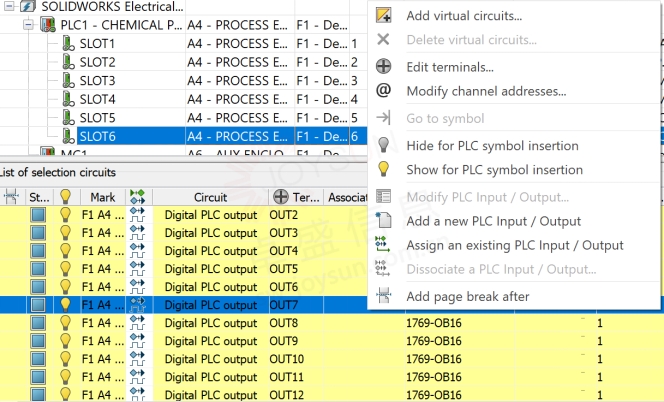664x402 pixels.
Task: Click the status square in OUT4 row
Action: (39, 251)
